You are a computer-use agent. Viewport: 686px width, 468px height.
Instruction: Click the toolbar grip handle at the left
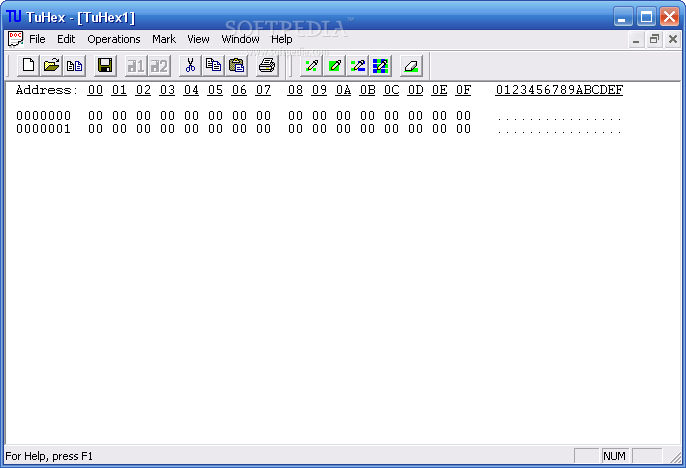(x=8, y=66)
